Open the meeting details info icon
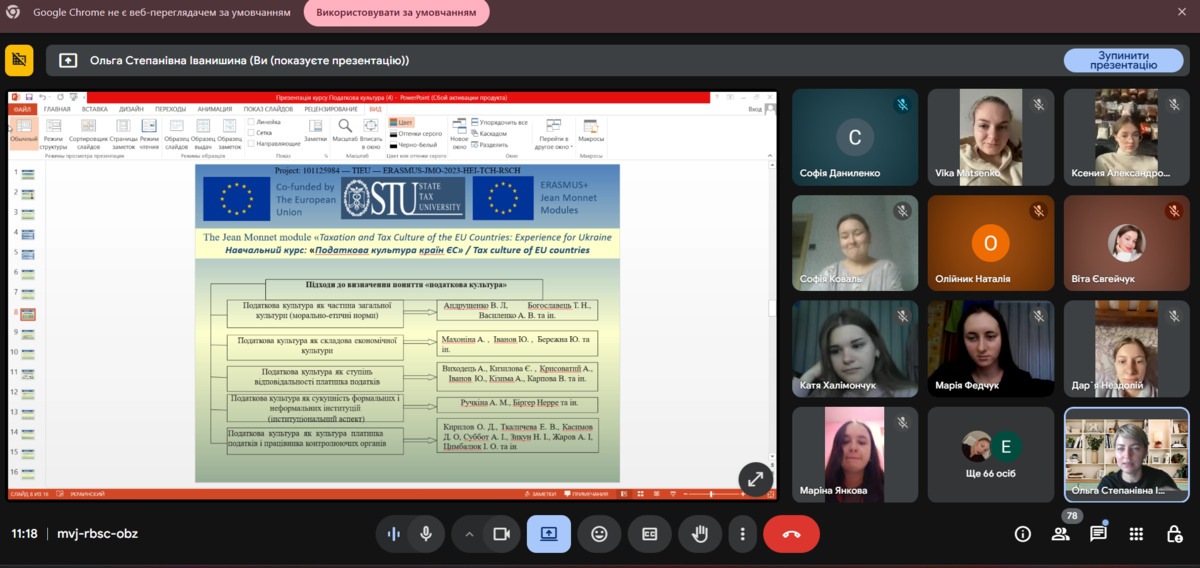The height and width of the screenshot is (568, 1200). 1022,534
